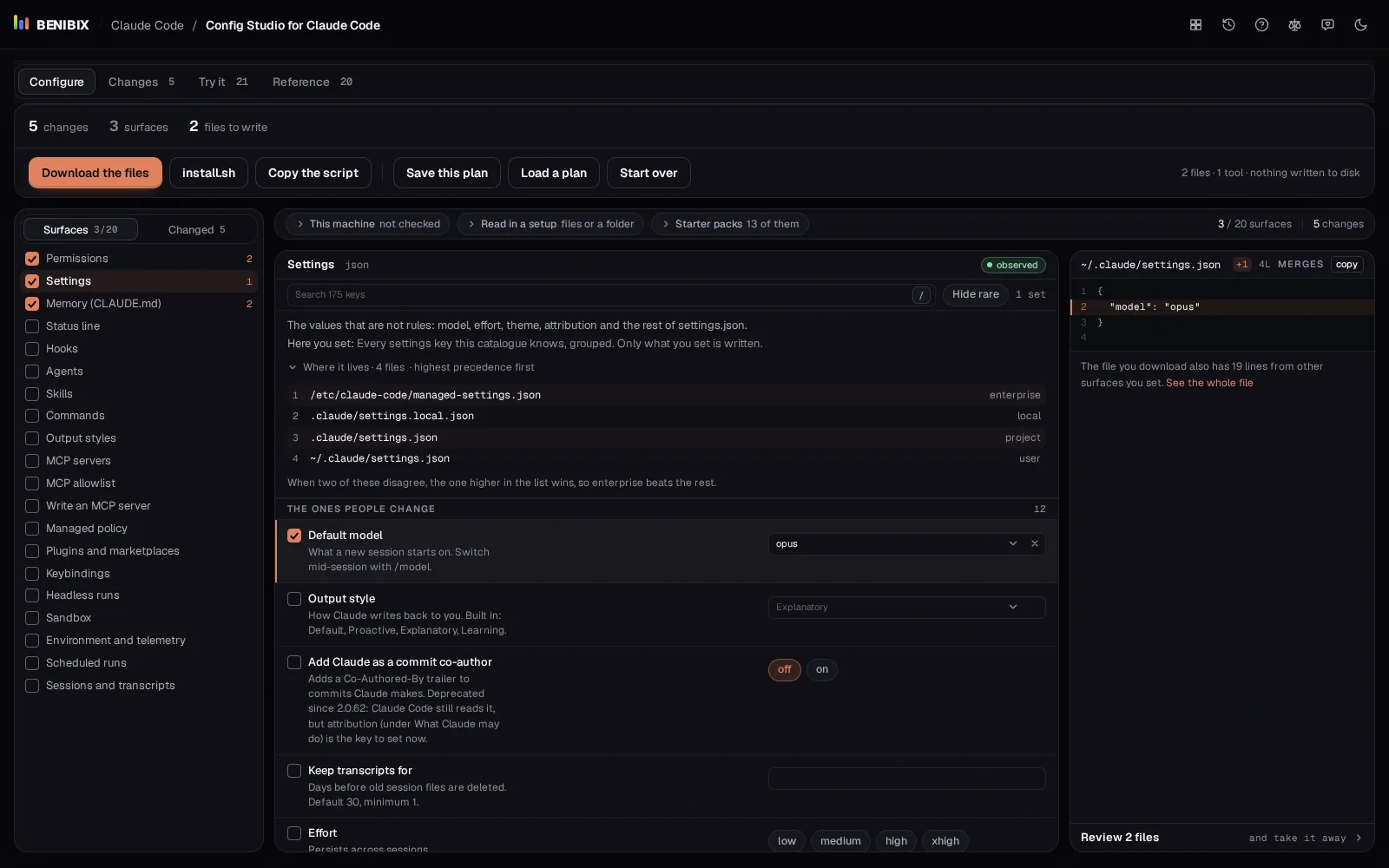Set commit co-author to off
The width and height of the screenshot is (1389, 868).
(784, 669)
